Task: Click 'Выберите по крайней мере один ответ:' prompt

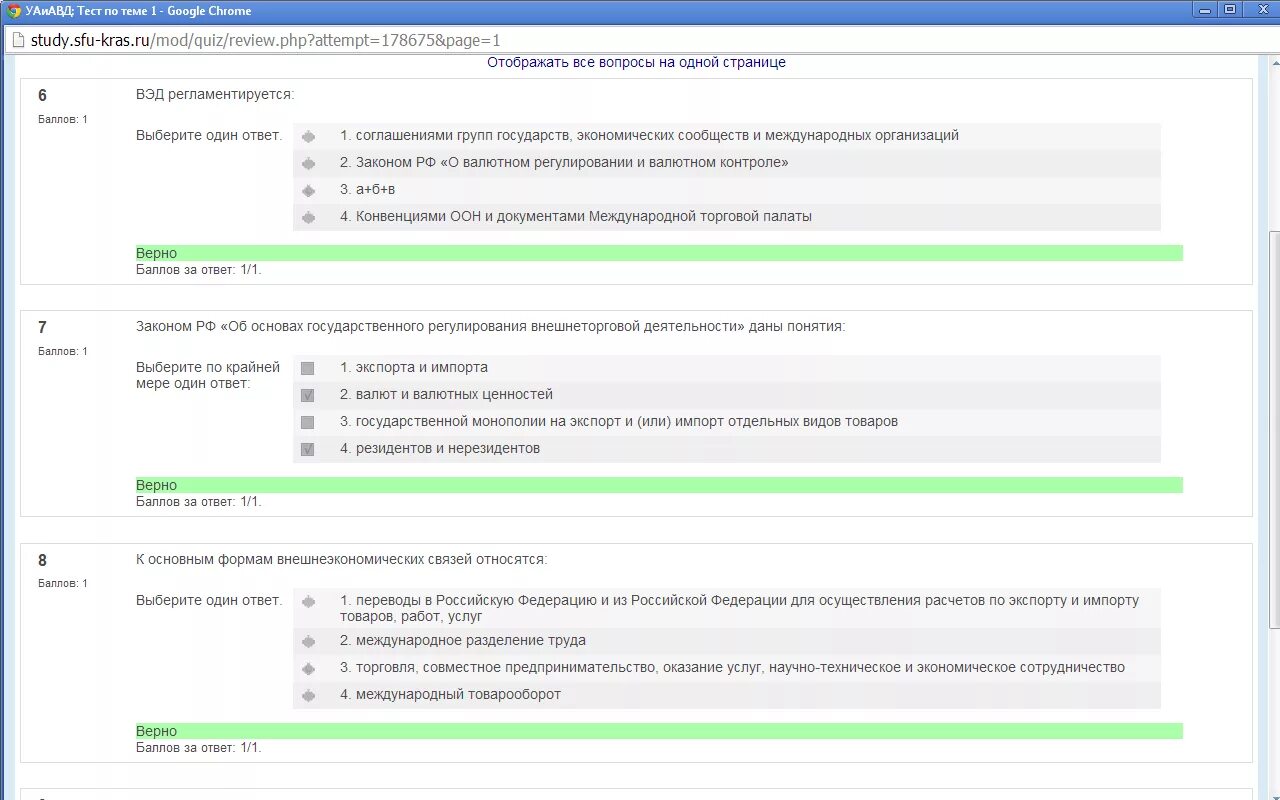Action: point(208,375)
